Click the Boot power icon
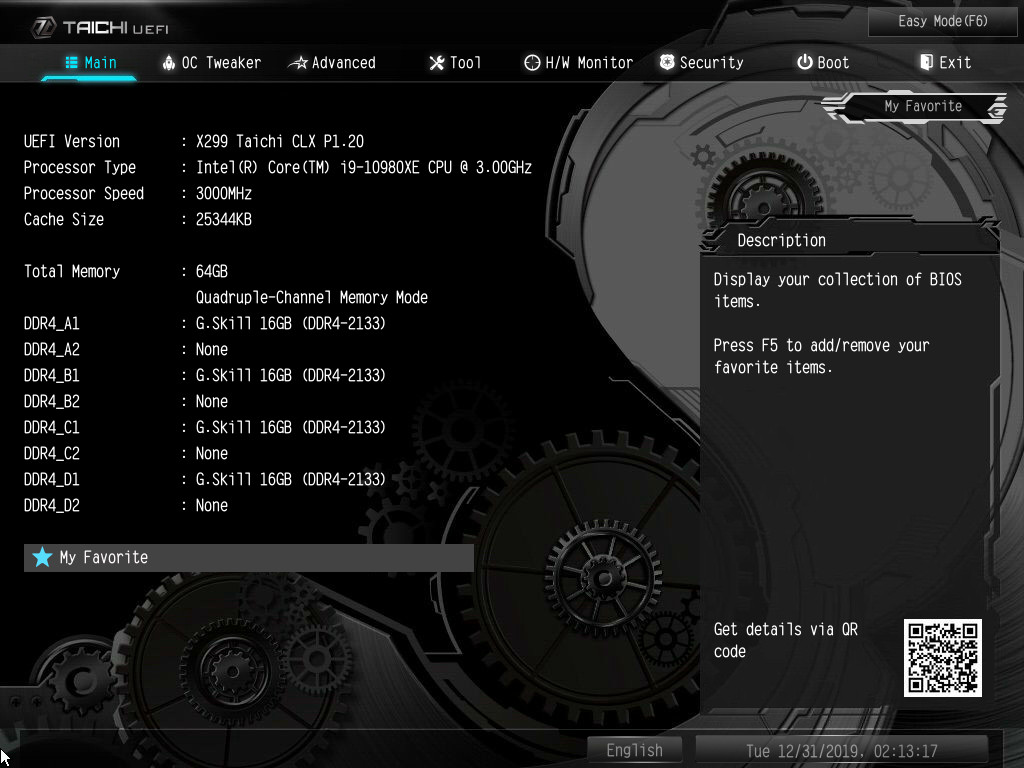 tap(804, 63)
